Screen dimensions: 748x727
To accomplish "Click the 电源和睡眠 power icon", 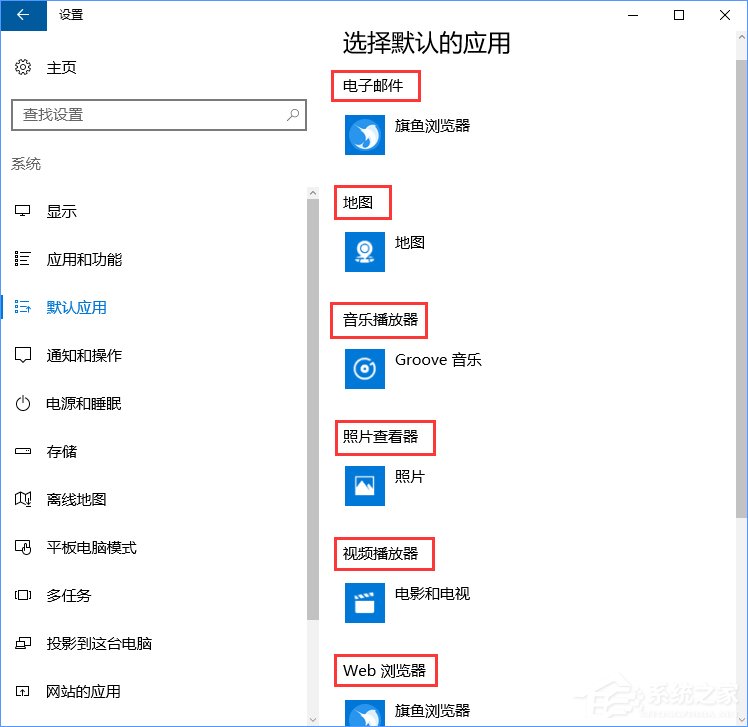I will pos(22,404).
